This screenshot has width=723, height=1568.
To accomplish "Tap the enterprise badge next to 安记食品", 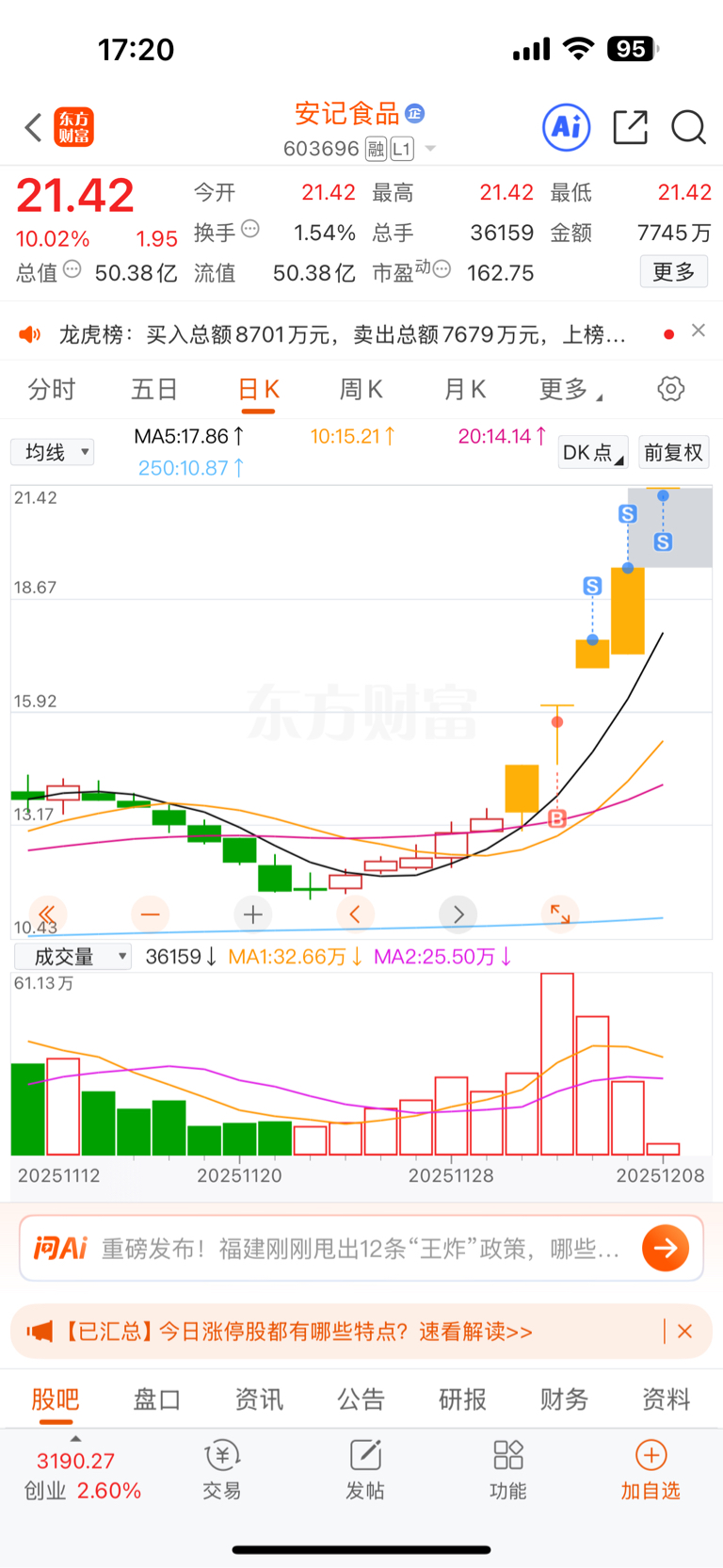I will coord(414,114).
